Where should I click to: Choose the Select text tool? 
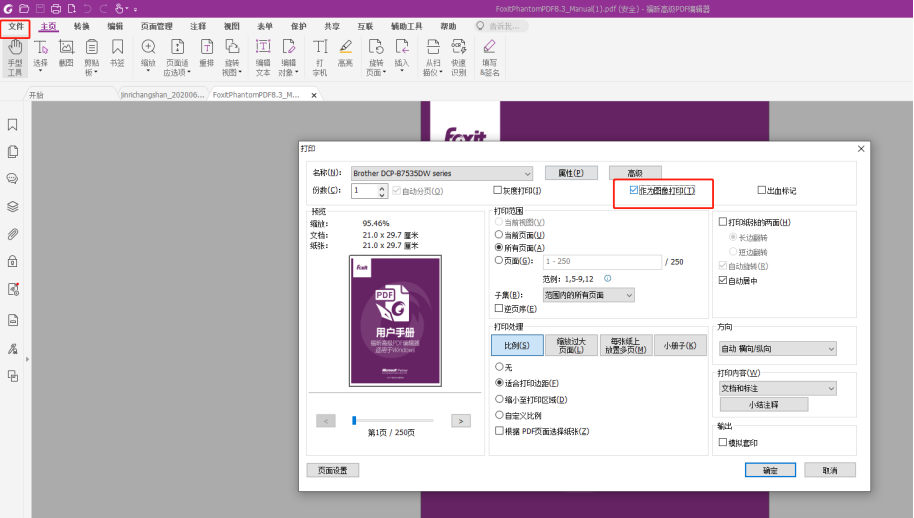coord(40,57)
